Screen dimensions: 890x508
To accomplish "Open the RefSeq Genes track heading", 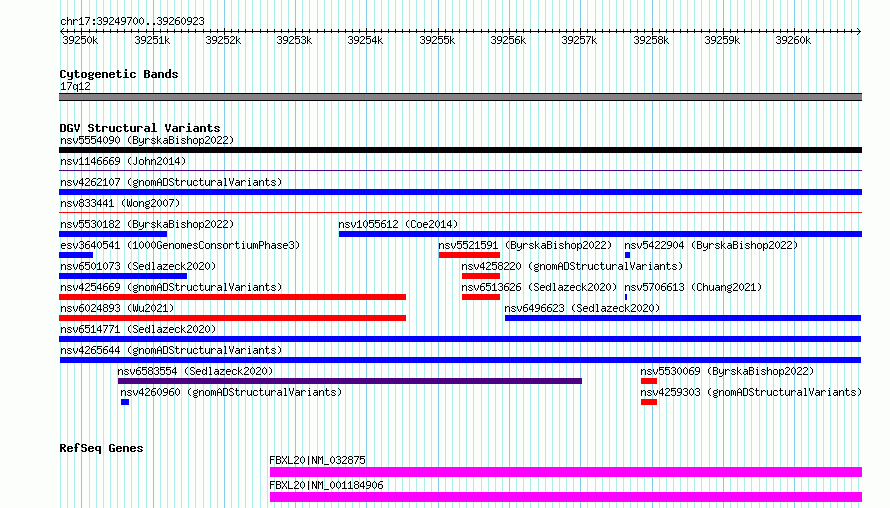I will tap(101, 448).
